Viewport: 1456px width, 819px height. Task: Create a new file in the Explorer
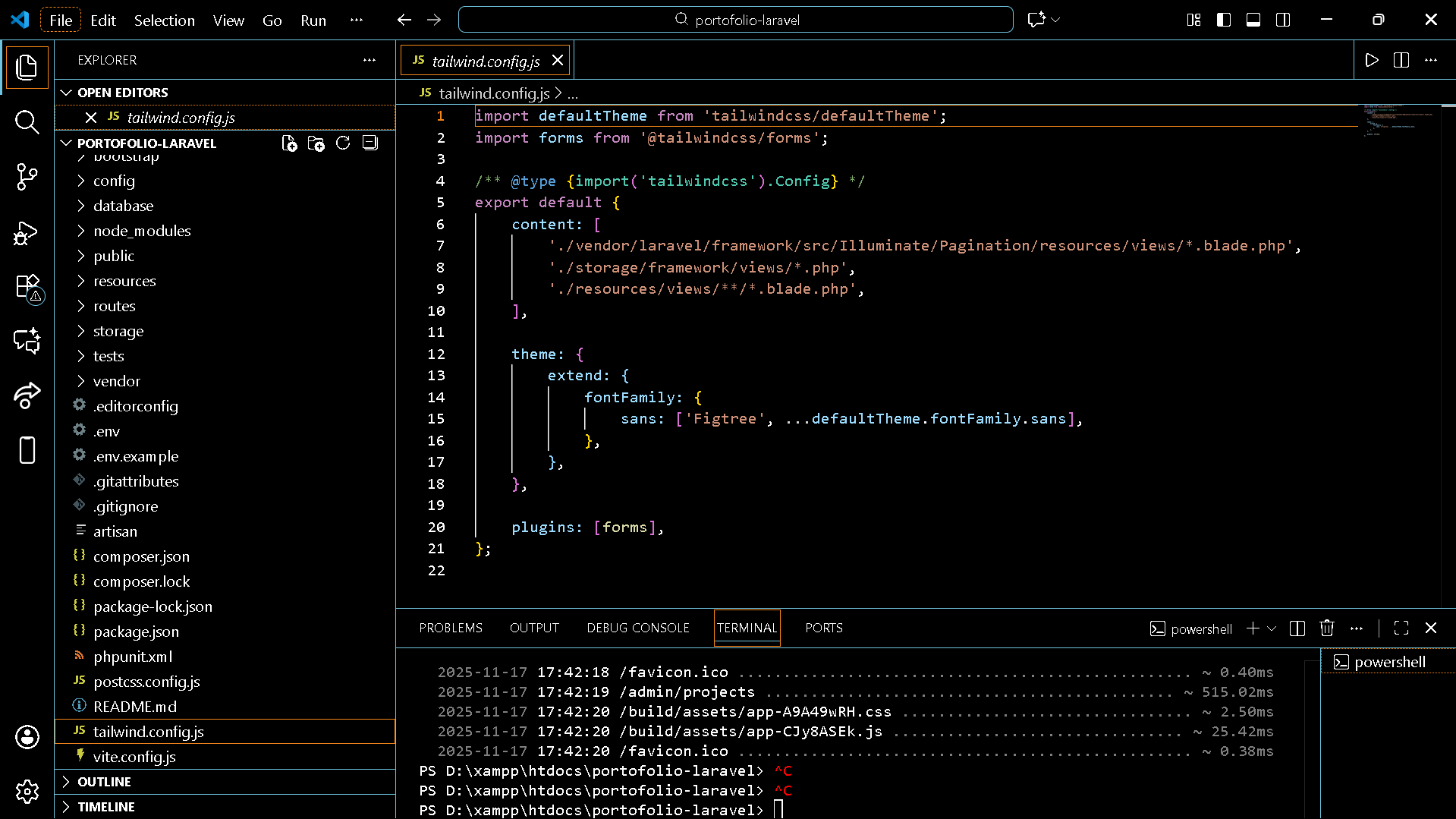tap(289, 143)
